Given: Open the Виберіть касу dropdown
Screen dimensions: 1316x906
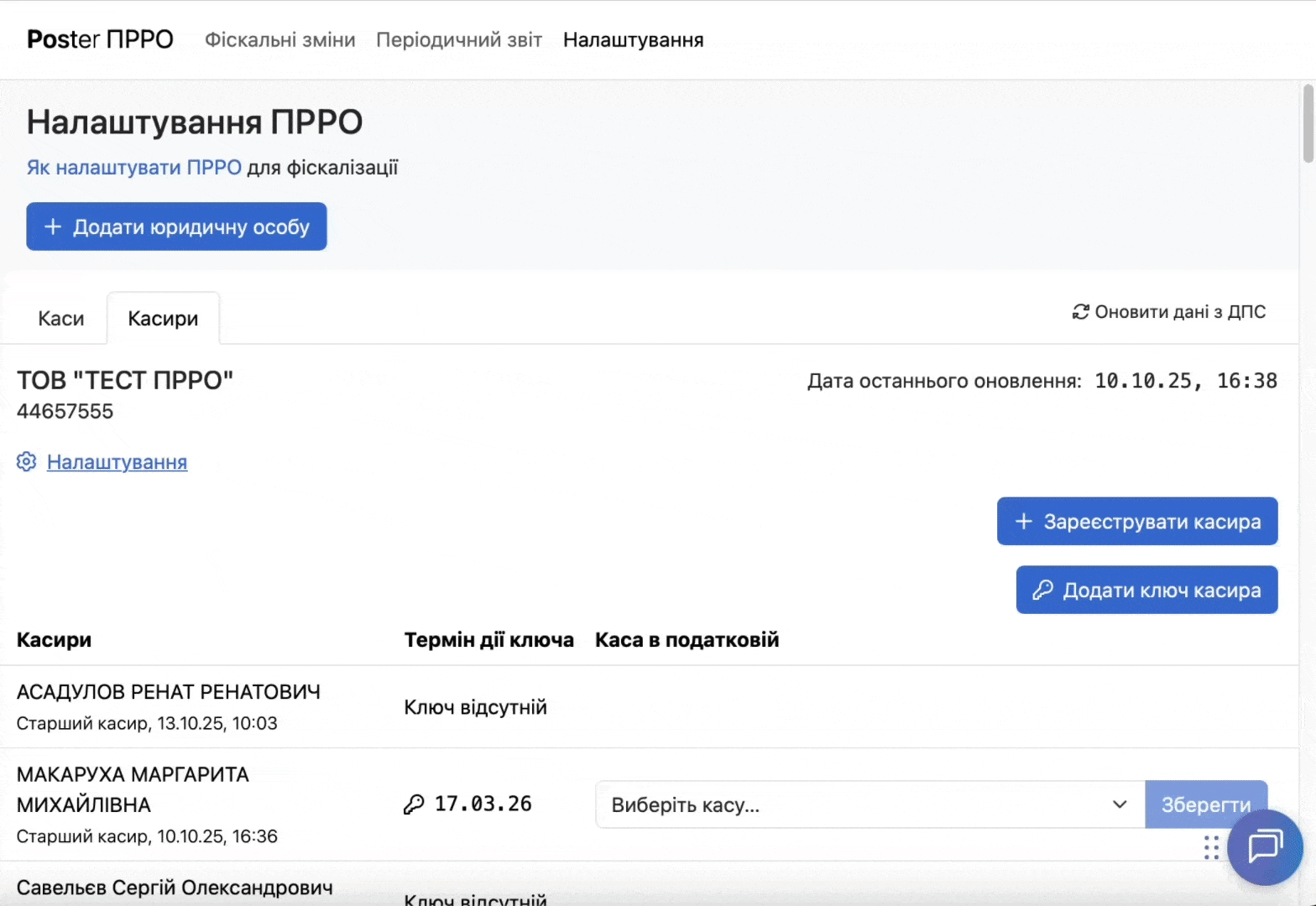Looking at the screenshot, I should tap(856, 805).
